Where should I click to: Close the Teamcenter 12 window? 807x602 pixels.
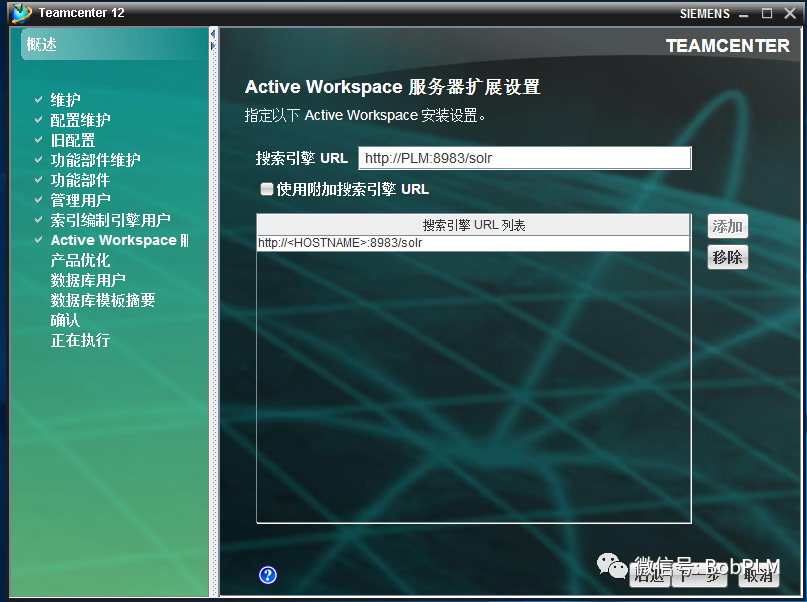[790, 13]
